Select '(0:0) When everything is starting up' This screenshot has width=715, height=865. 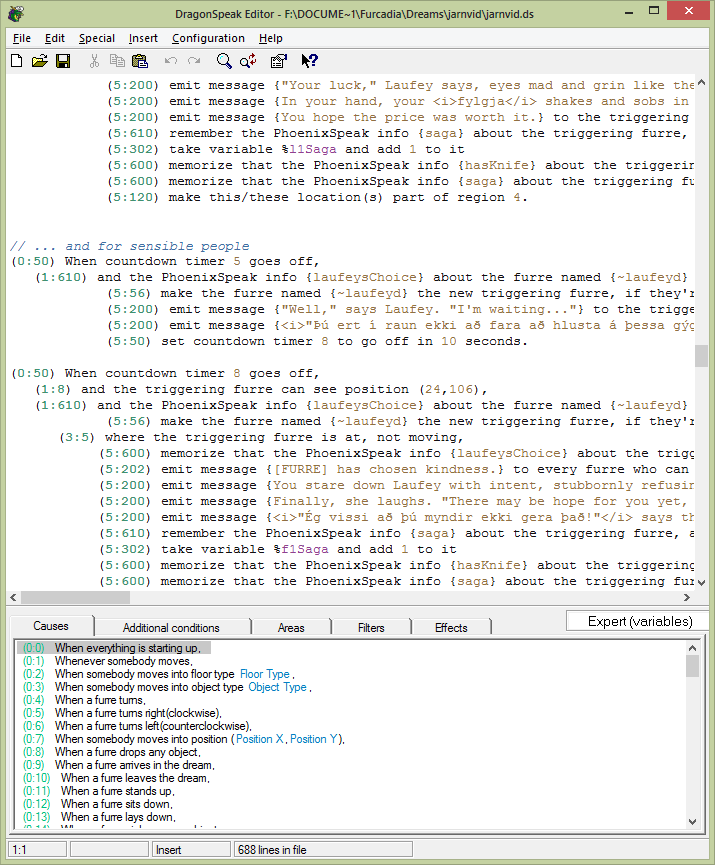point(113,648)
